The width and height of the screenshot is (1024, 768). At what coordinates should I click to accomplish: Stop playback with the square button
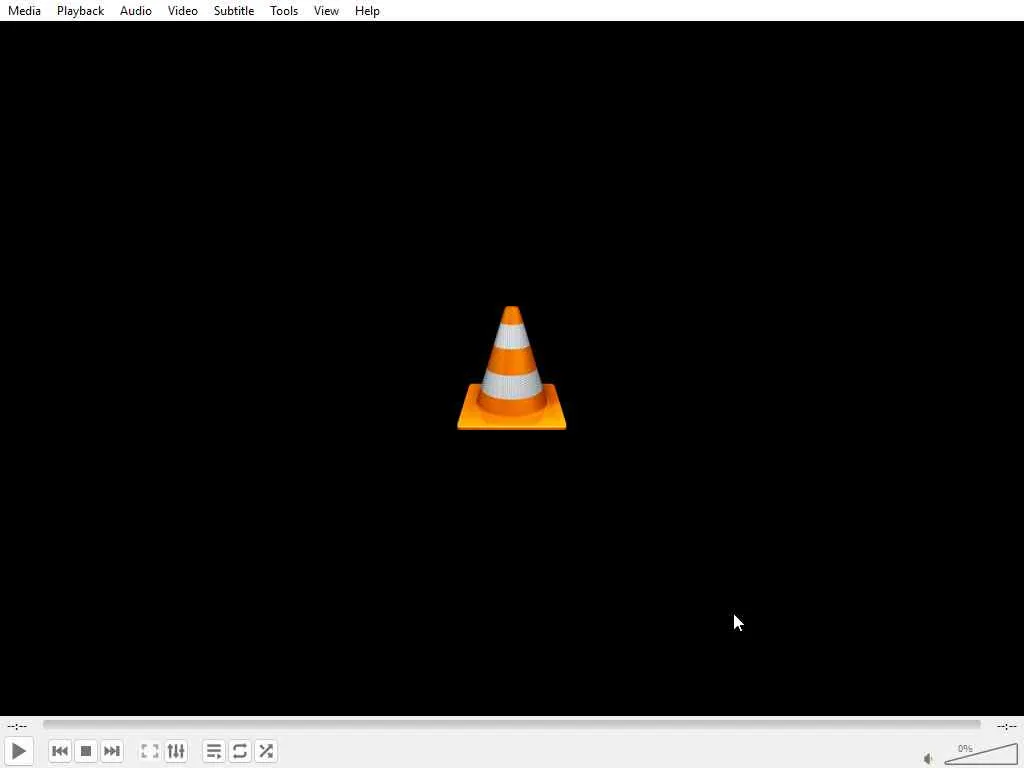tap(86, 751)
